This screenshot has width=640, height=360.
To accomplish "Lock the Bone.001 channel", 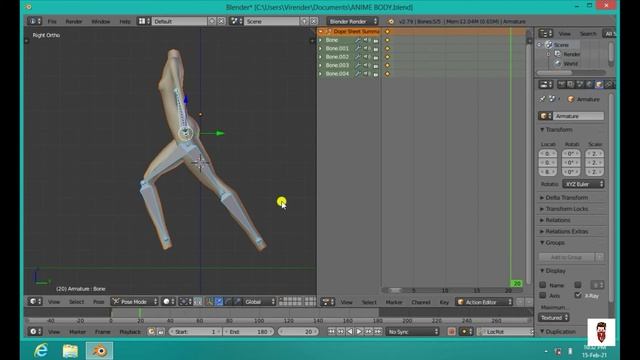I will point(376,49).
